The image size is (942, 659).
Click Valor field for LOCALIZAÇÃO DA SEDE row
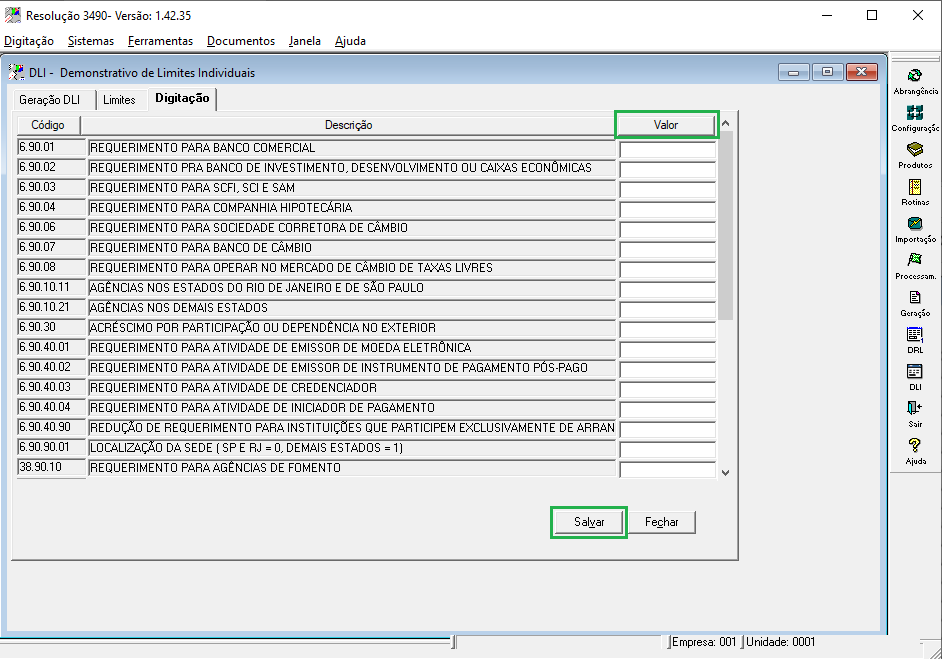tap(667, 449)
